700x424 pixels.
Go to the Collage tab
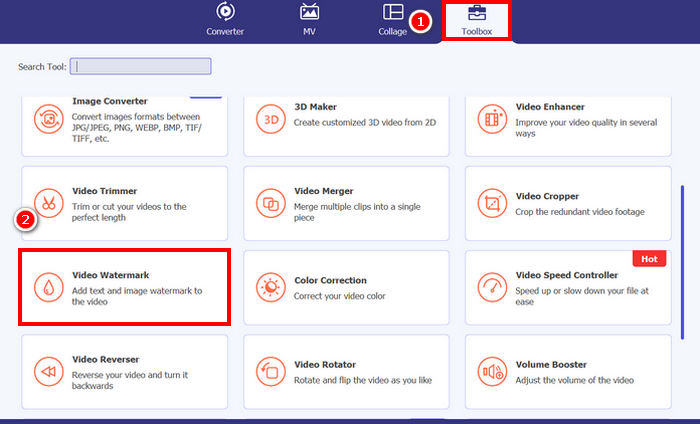[392, 20]
